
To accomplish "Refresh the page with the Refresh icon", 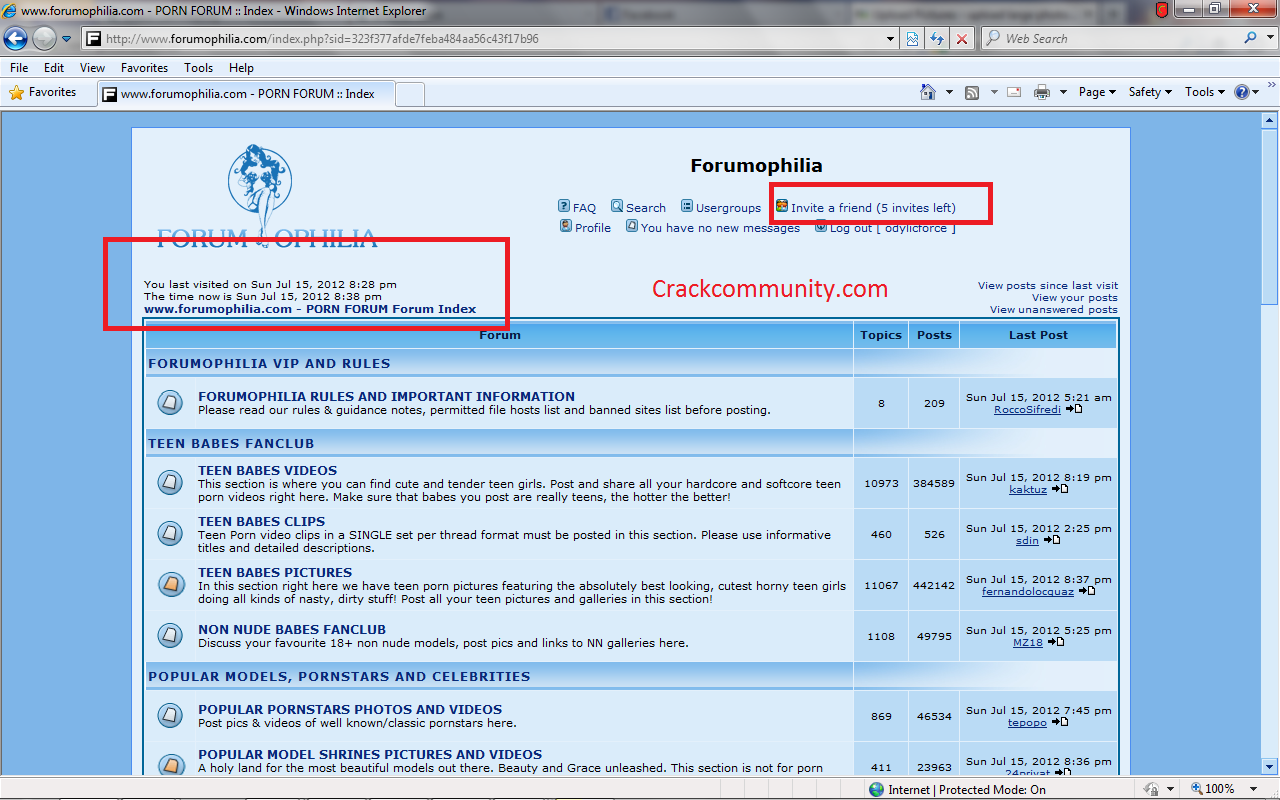I will pos(937,39).
